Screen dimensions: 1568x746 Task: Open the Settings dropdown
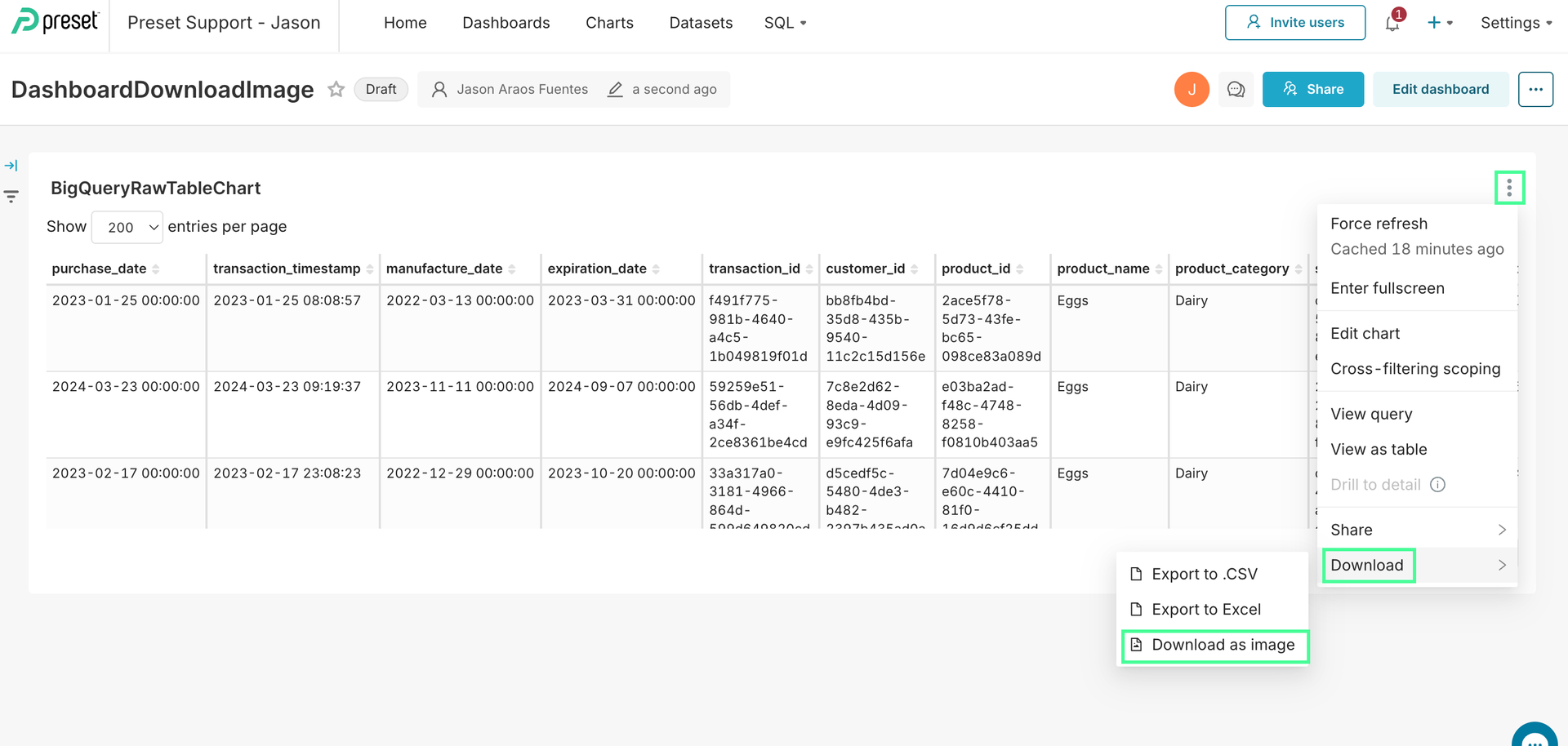pyautogui.click(x=1516, y=23)
